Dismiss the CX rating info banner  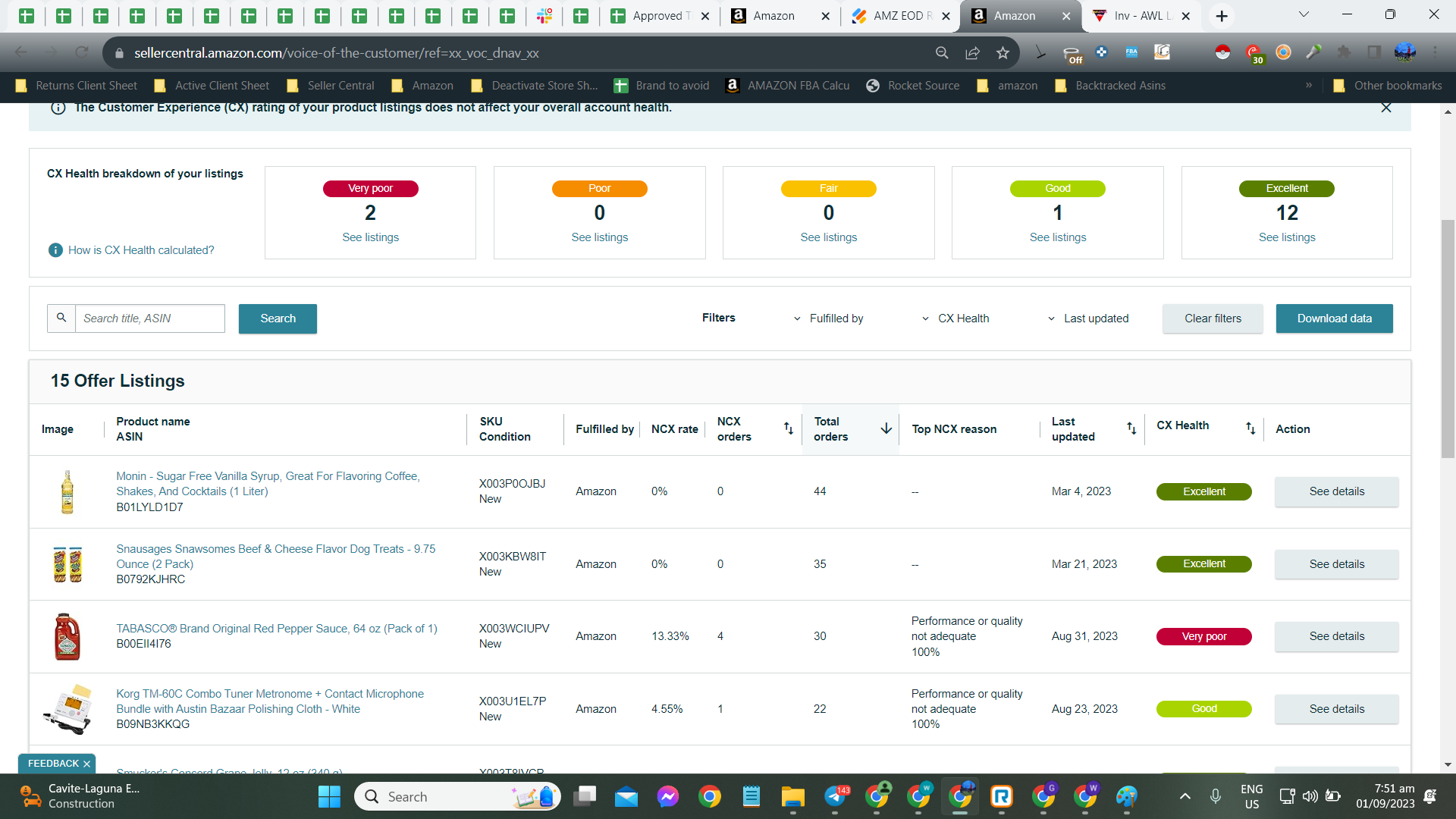[x=1386, y=108]
